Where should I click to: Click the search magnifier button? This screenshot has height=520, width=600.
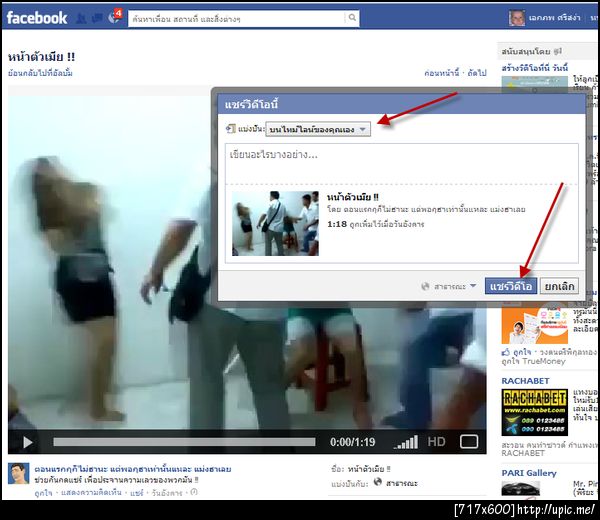(352, 18)
